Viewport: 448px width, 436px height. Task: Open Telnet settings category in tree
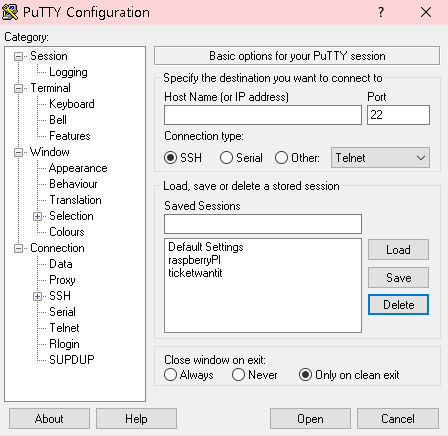pos(64,328)
